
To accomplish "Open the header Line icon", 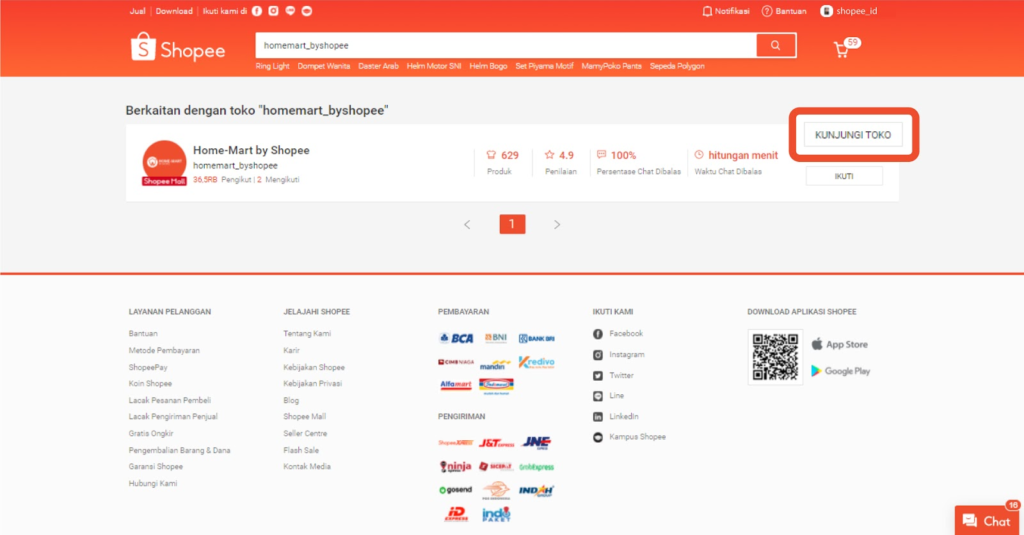I will (x=290, y=11).
